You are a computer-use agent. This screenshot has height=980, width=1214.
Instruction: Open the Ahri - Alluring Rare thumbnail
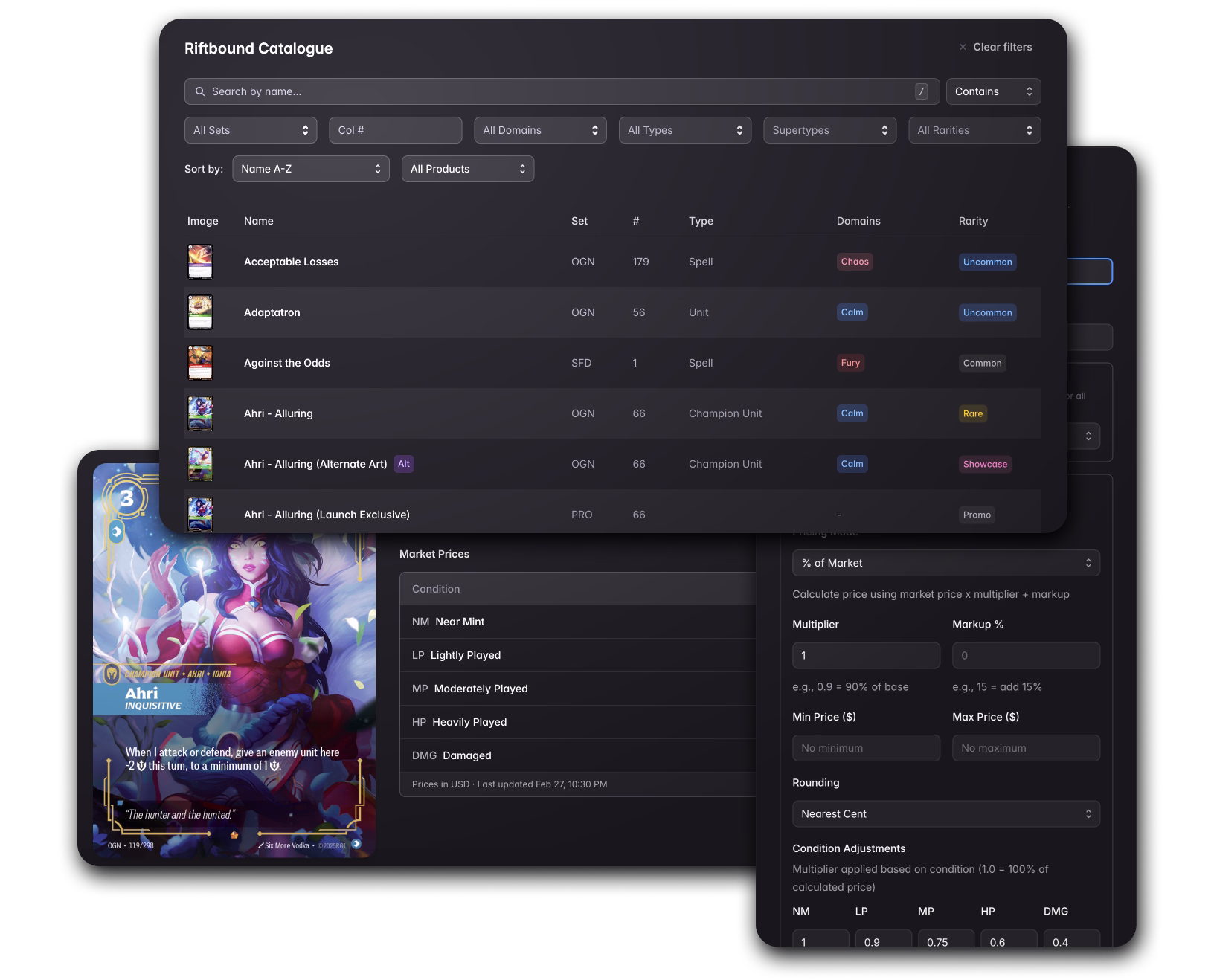(x=200, y=413)
